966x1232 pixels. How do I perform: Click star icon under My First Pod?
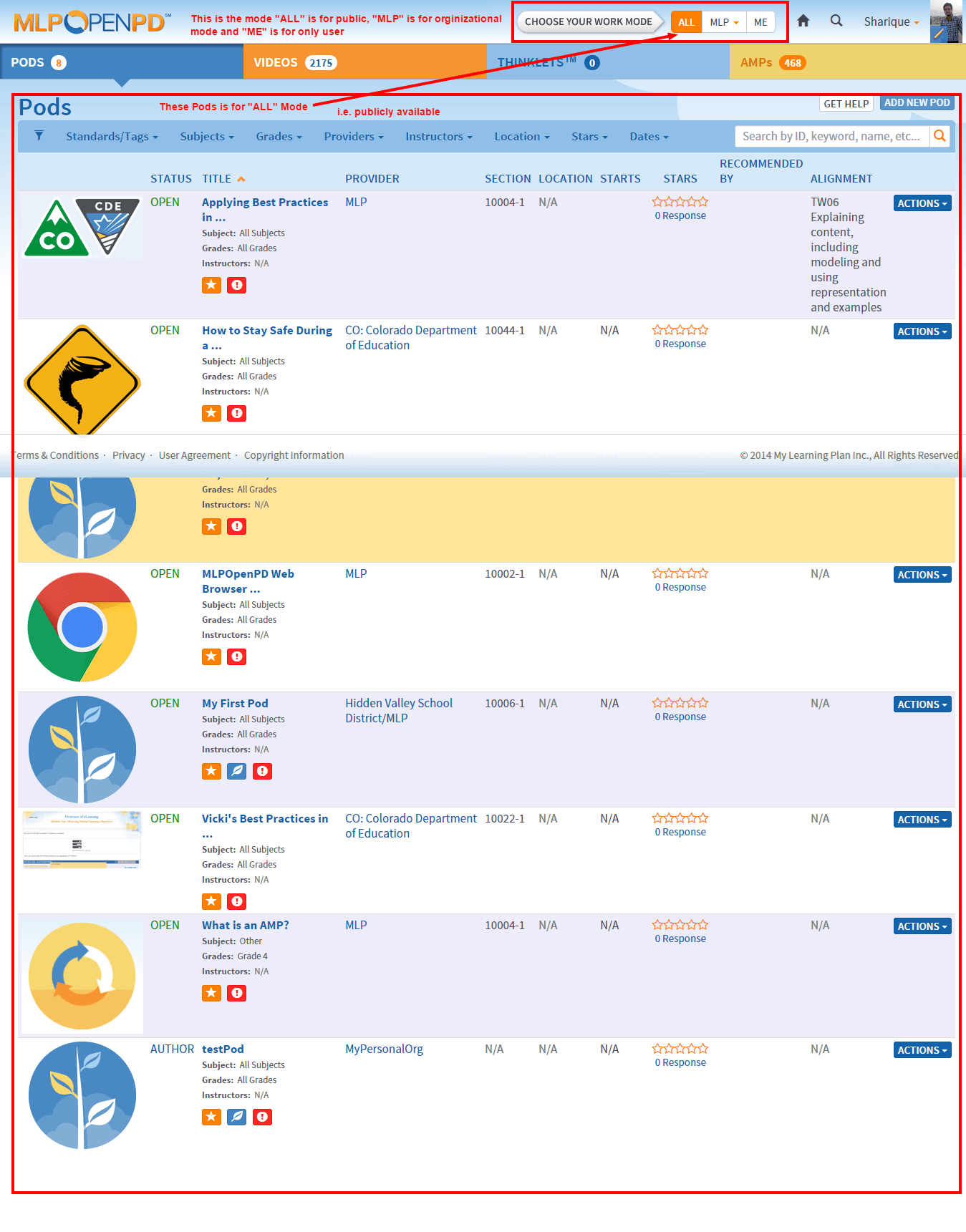point(211,771)
